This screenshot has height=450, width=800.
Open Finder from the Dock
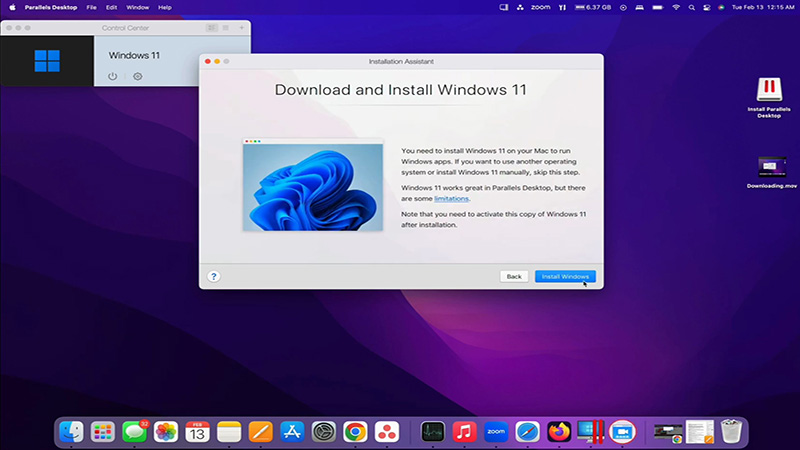coord(71,432)
